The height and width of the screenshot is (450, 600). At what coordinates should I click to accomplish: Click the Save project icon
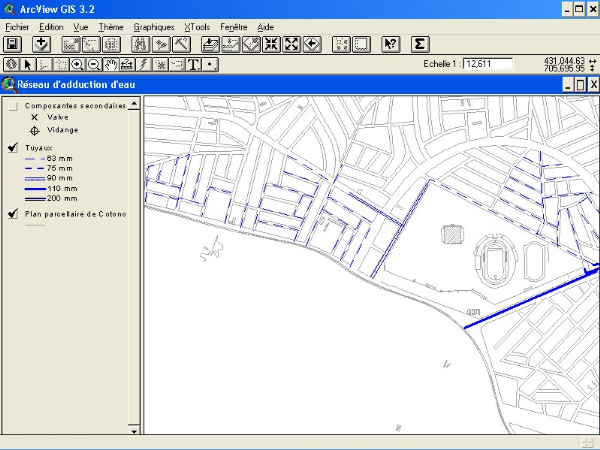[13, 44]
